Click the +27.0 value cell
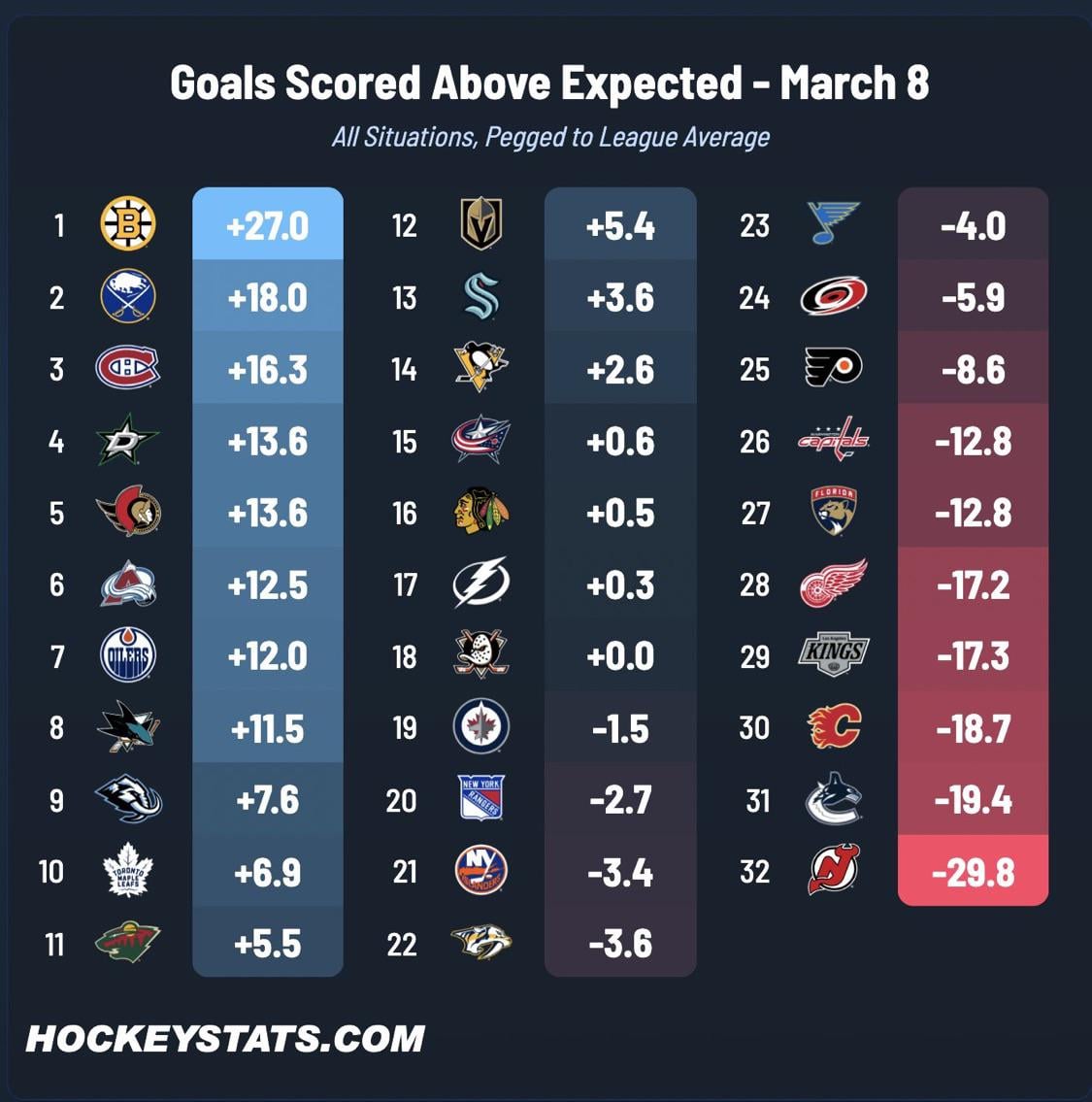The height and width of the screenshot is (1102, 1092). click(x=267, y=225)
